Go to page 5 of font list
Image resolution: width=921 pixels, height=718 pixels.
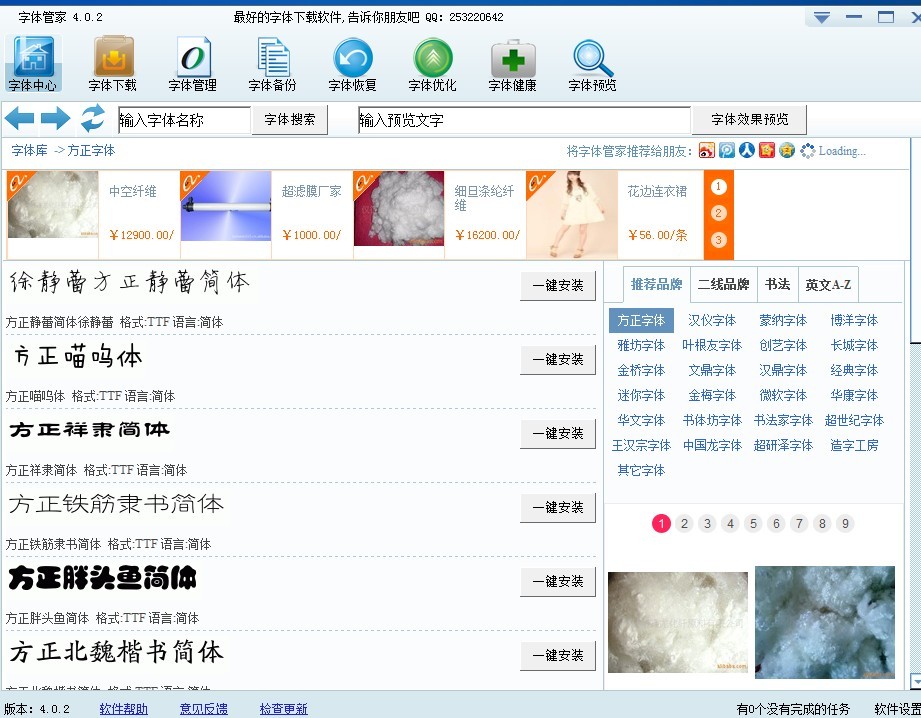pyautogui.click(x=753, y=524)
